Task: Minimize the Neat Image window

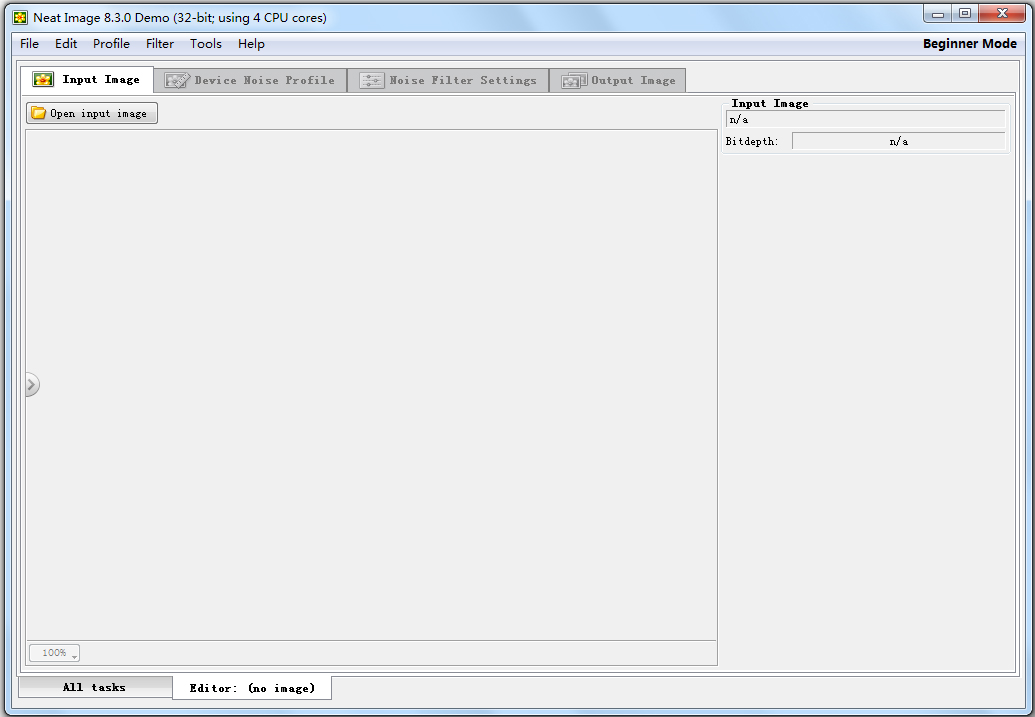Action: pos(937,13)
